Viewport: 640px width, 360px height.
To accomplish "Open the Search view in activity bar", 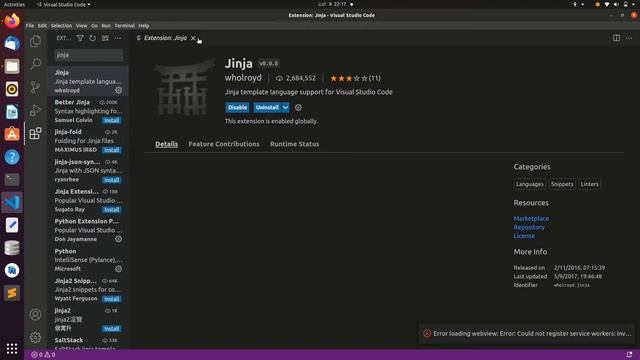I will coord(36,64).
